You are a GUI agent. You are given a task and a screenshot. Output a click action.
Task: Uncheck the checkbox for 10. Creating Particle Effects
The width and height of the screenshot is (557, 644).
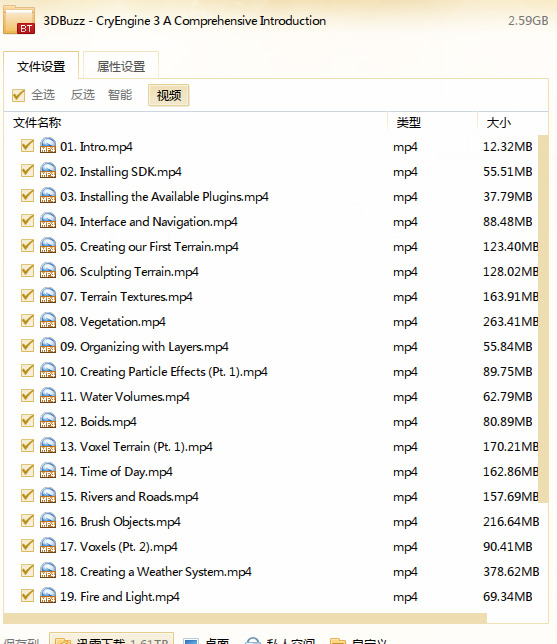pyautogui.click(x=28, y=371)
